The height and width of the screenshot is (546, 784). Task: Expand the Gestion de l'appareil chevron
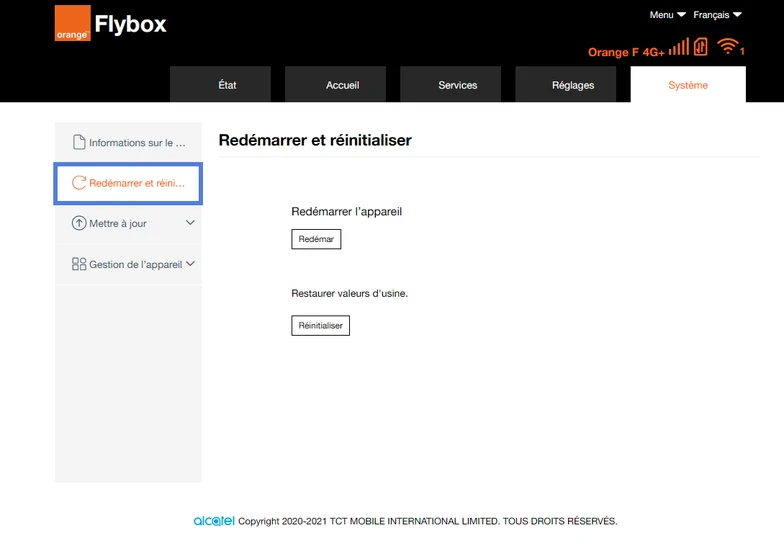(x=190, y=264)
